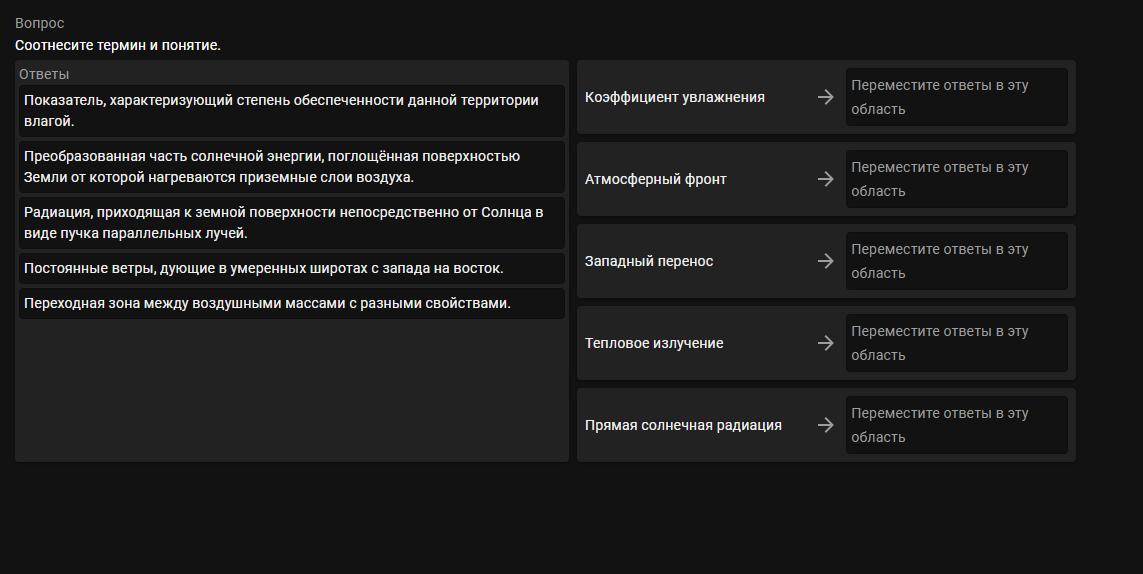Pick the answer about пучка параллельных лучей

pos(292,223)
